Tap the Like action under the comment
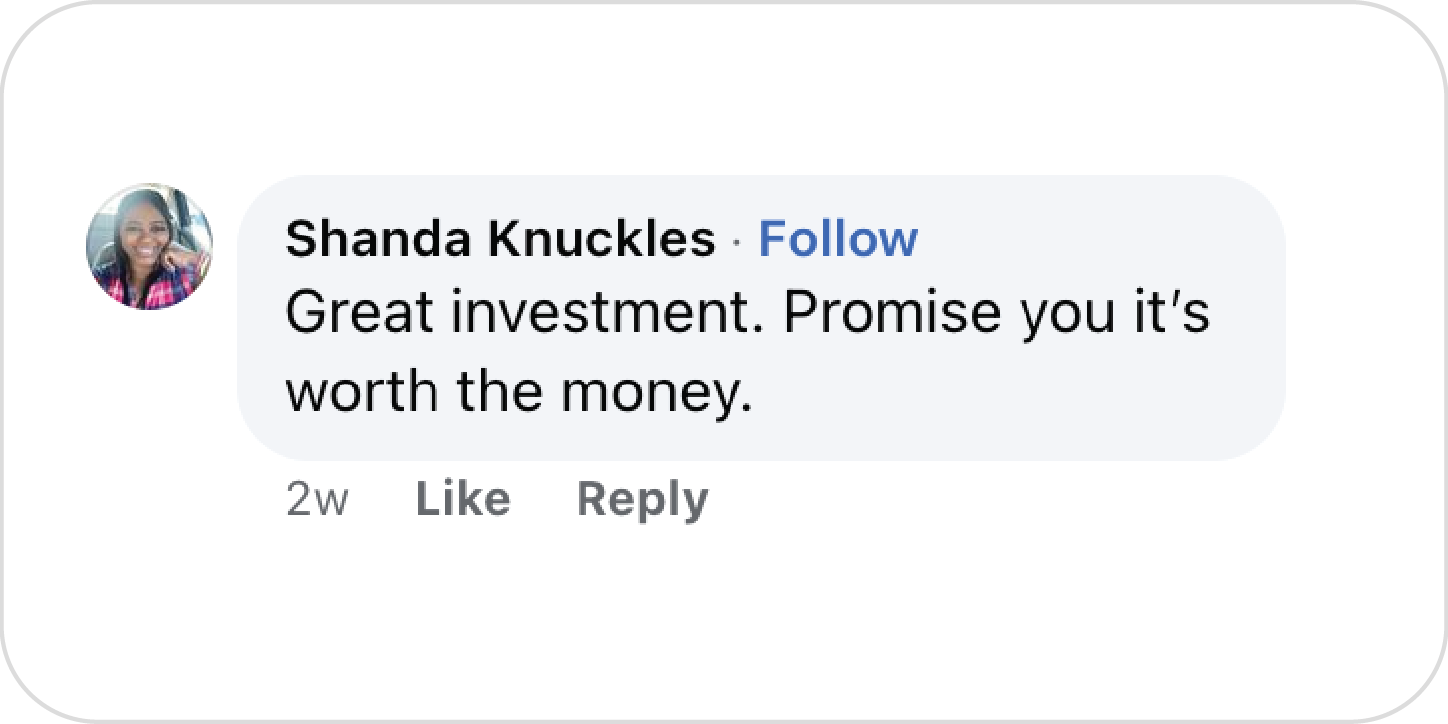This screenshot has height=724, width=1448. click(462, 499)
